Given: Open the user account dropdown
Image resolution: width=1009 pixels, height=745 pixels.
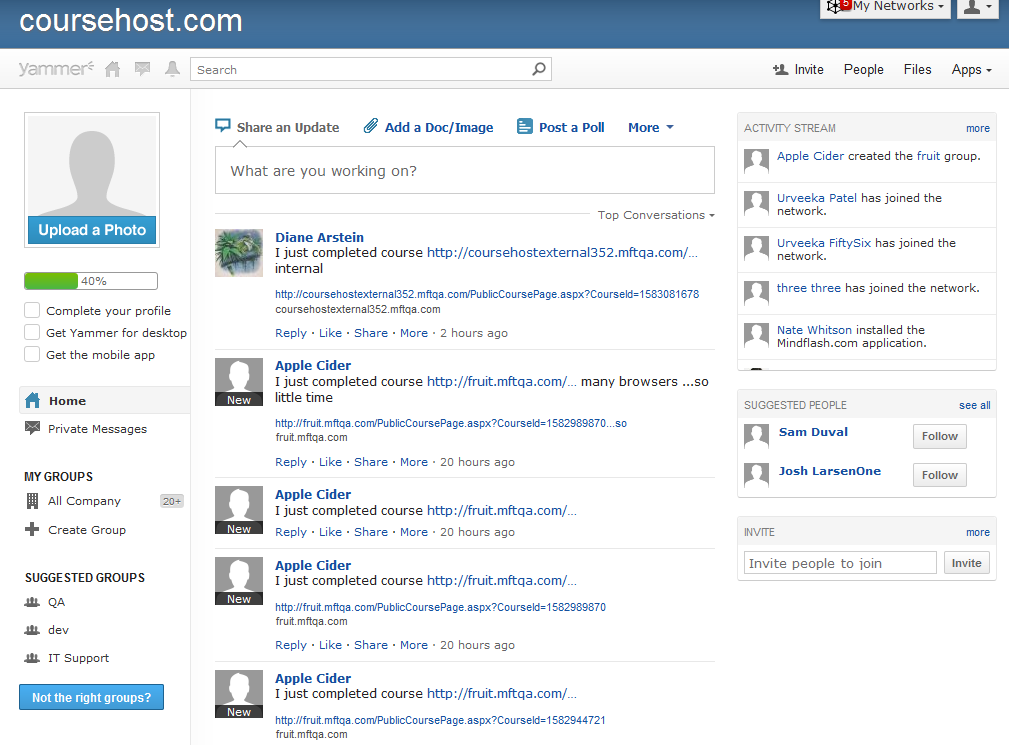Looking at the screenshot, I should (x=978, y=6).
